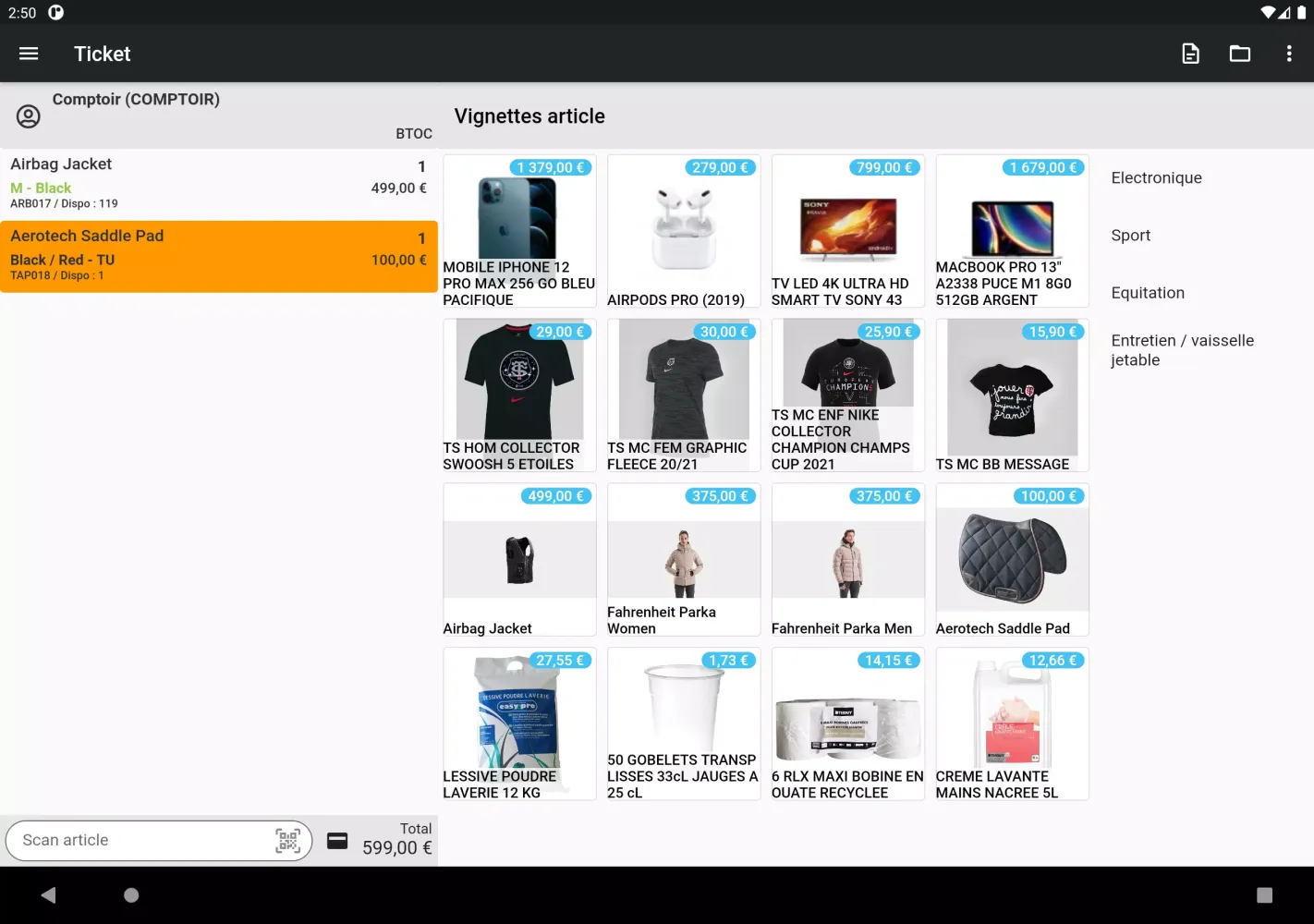Open the Equitation category
The image size is (1314, 924).
click(x=1147, y=293)
